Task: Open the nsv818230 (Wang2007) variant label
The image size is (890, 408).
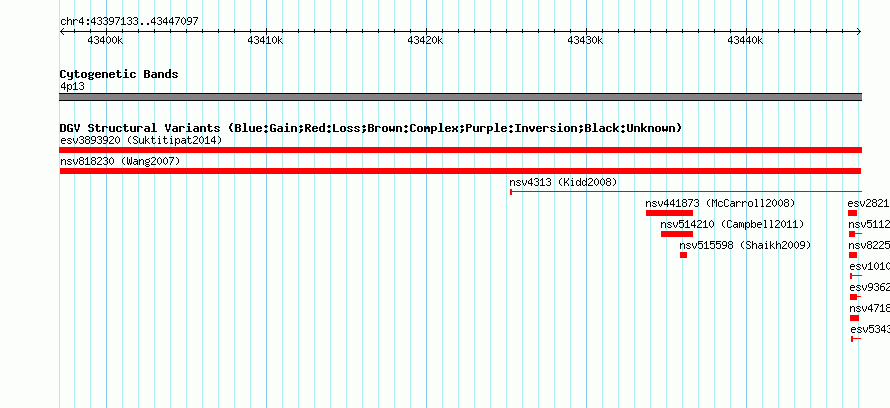Action: pyautogui.click(x=120, y=162)
